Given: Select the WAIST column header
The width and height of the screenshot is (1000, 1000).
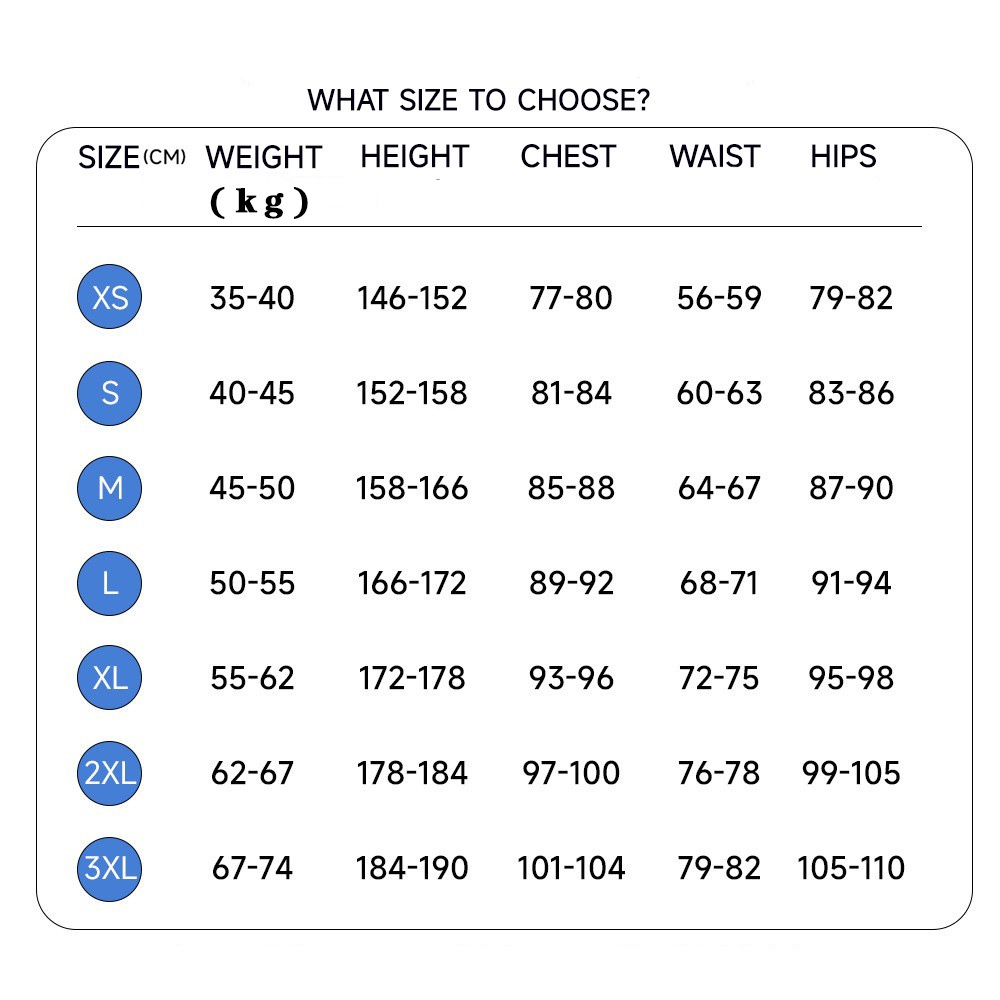Looking at the screenshot, I should pyautogui.click(x=715, y=157).
